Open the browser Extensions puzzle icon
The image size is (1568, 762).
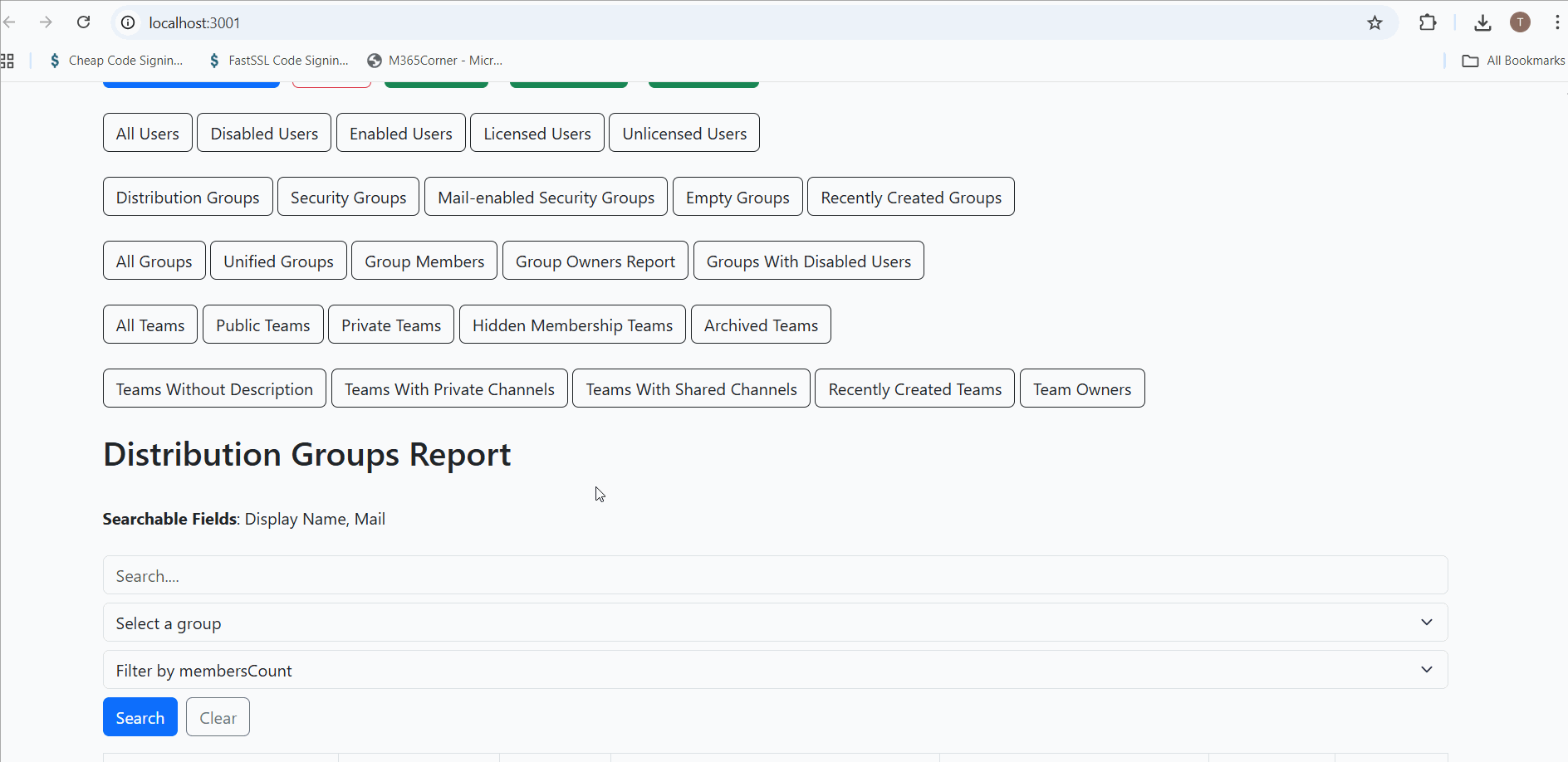[x=1428, y=22]
